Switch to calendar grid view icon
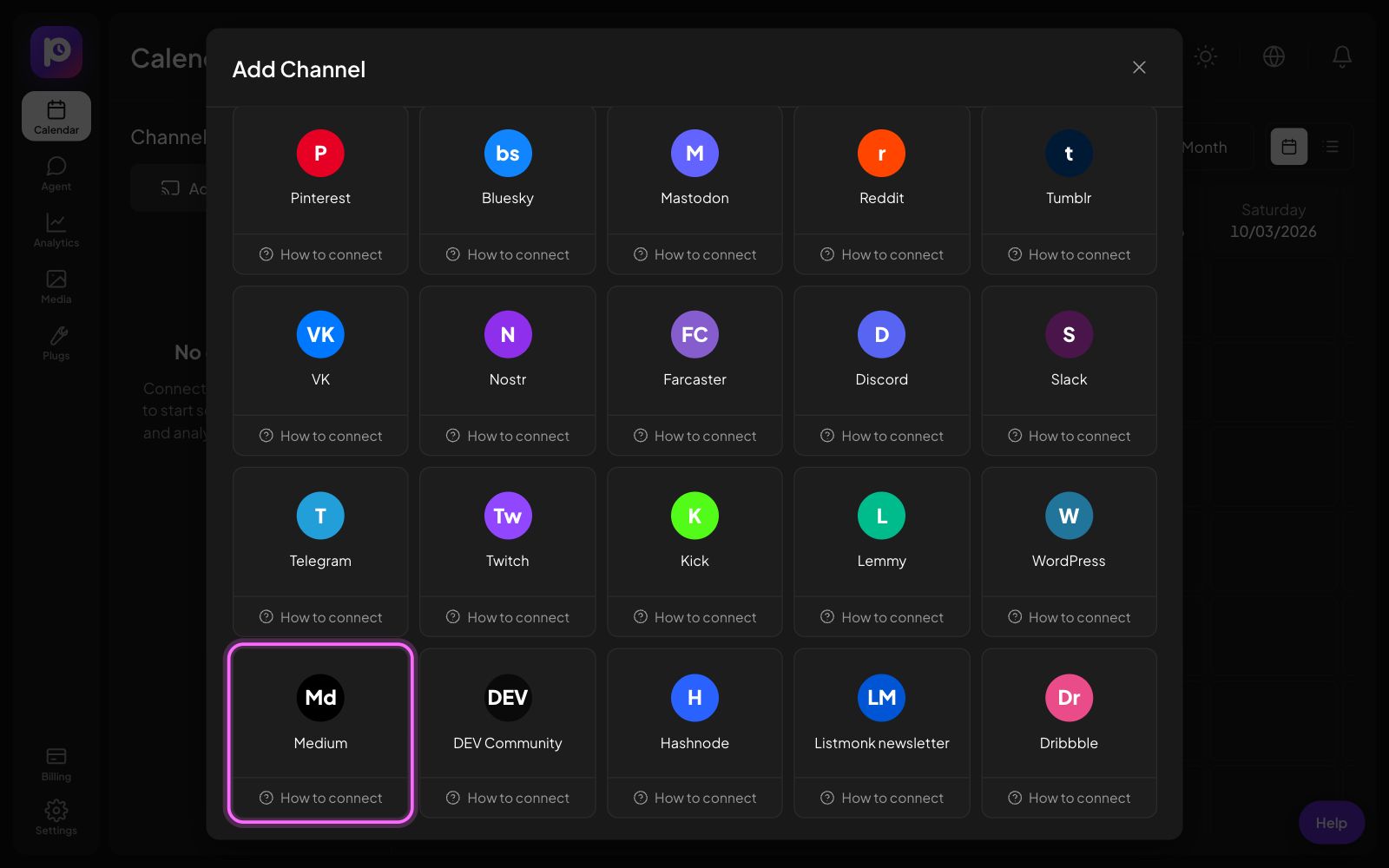The width and height of the screenshot is (1389, 868). pyautogui.click(x=1289, y=147)
